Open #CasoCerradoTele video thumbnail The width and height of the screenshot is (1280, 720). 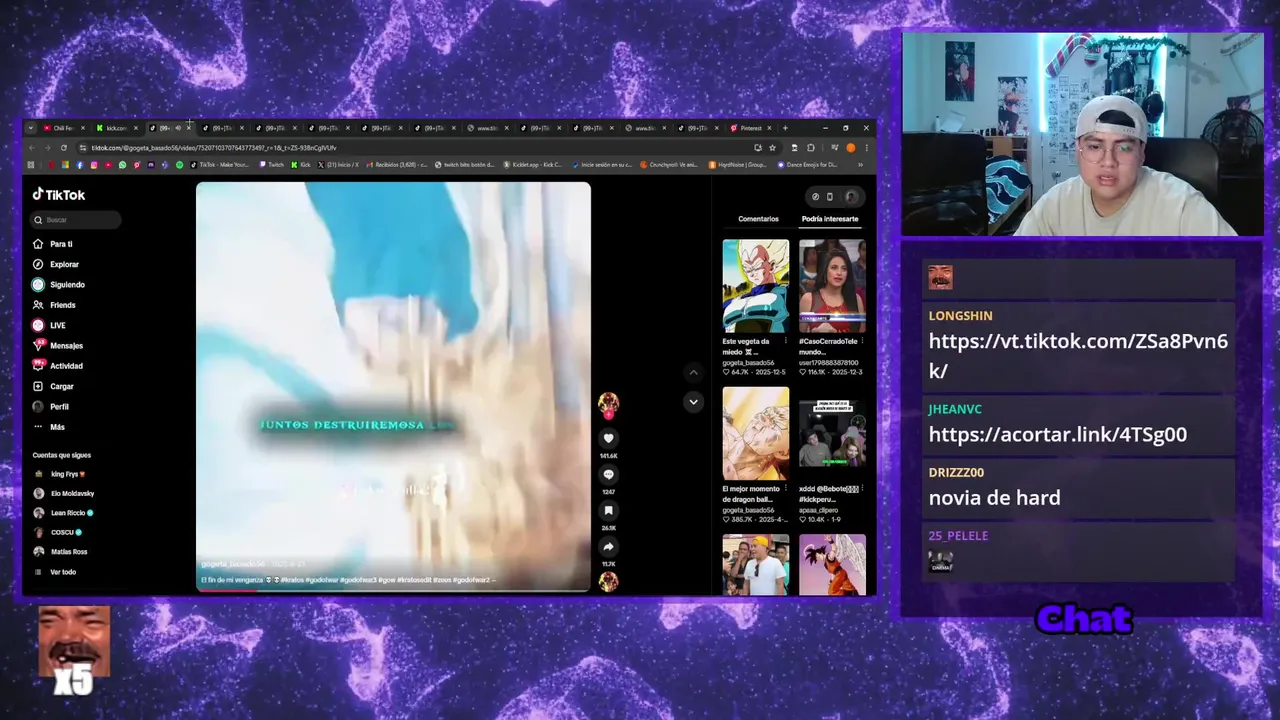click(832, 285)
